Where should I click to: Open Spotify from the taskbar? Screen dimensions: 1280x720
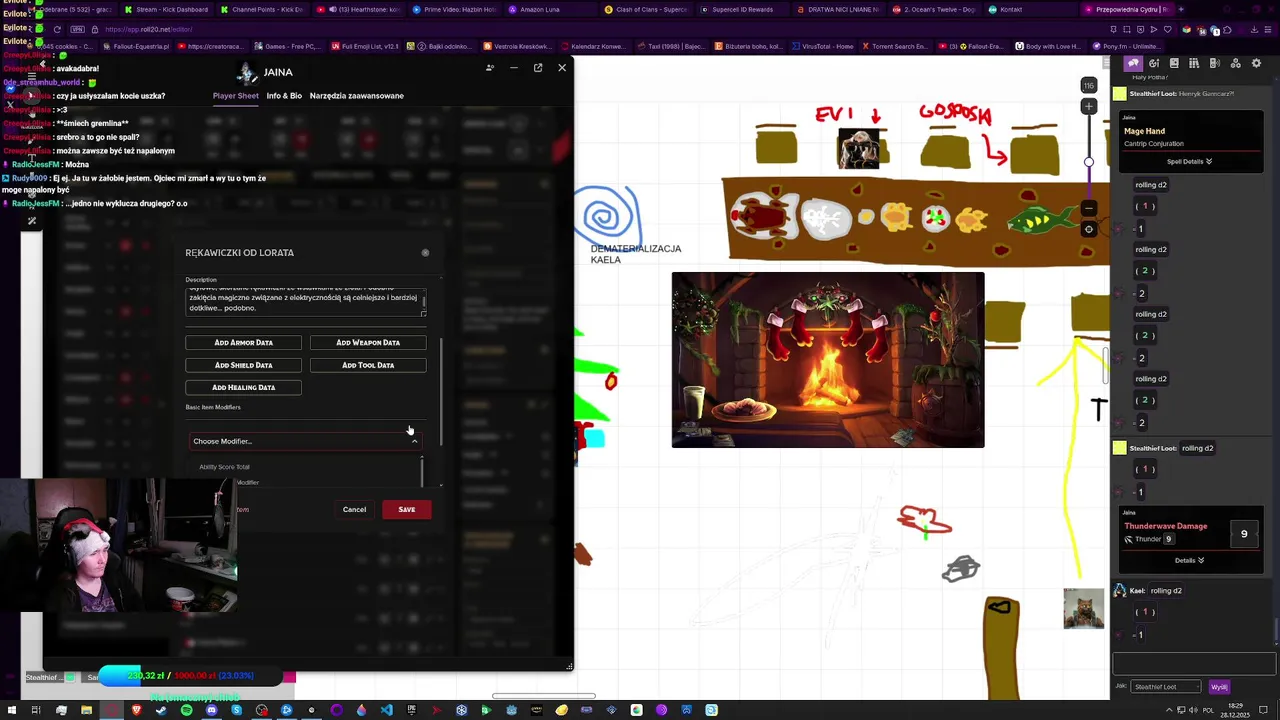[187, 710]
